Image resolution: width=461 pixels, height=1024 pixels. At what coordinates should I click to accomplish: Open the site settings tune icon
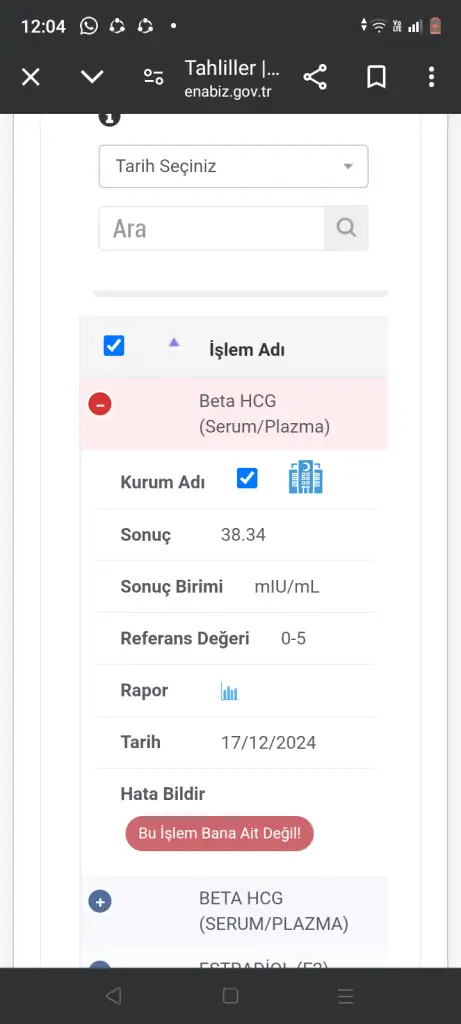click(153, 77)
